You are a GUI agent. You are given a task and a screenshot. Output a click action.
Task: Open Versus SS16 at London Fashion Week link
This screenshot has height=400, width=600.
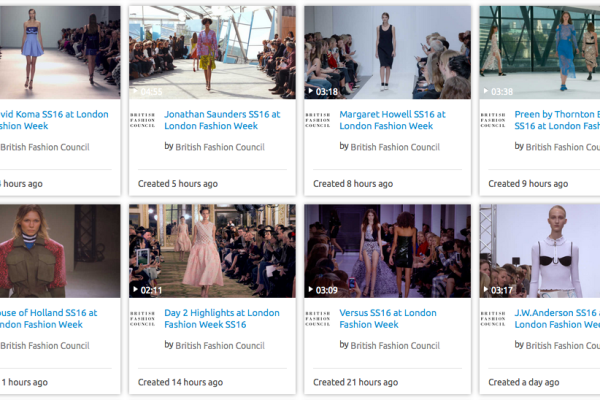(x=388, y=318)
